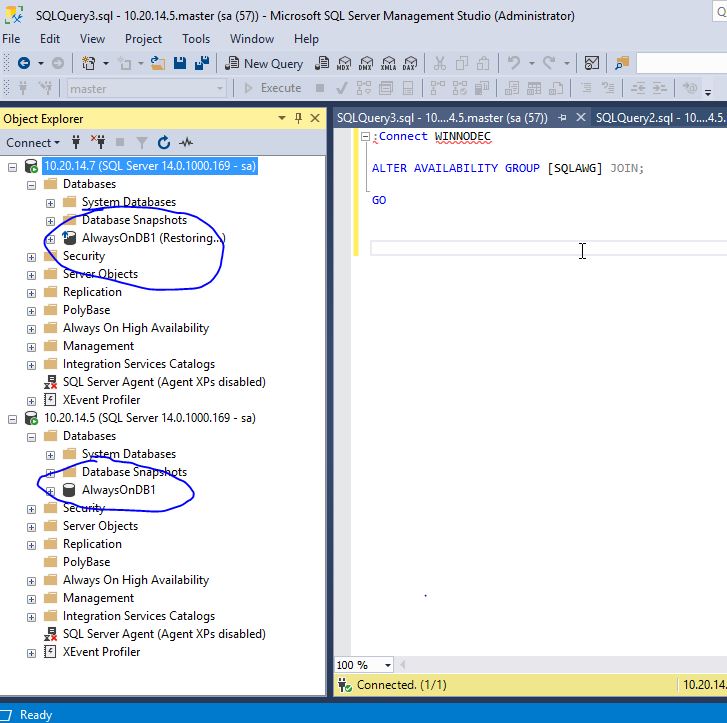
Task: Close the Object Explorer panel
Action: coord(315,118)
